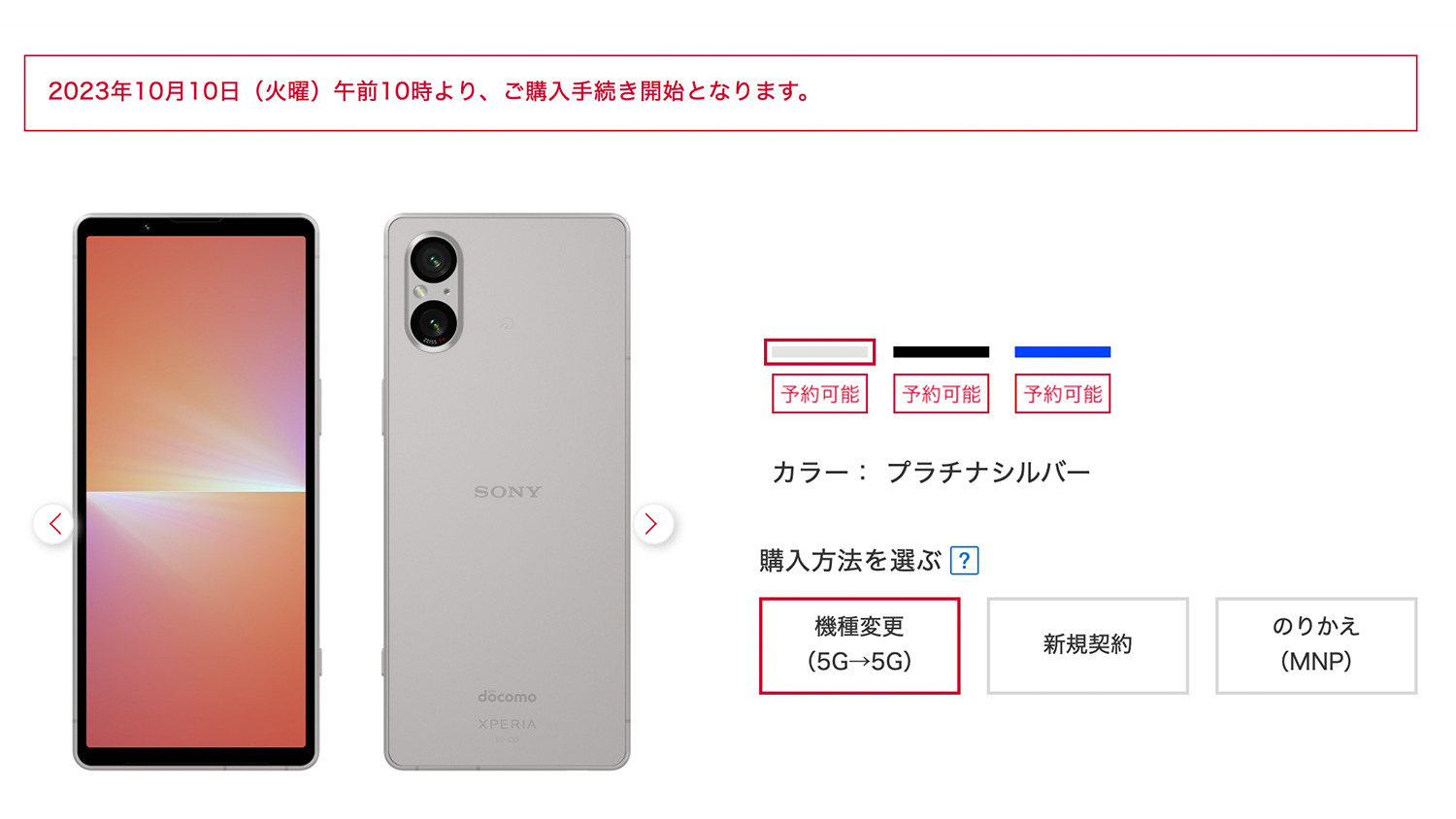Select 機種変更 (5G→5G) purchase option
This screenshot has width=1456, height=819.
pyautogui.click(x=859, y=645)
